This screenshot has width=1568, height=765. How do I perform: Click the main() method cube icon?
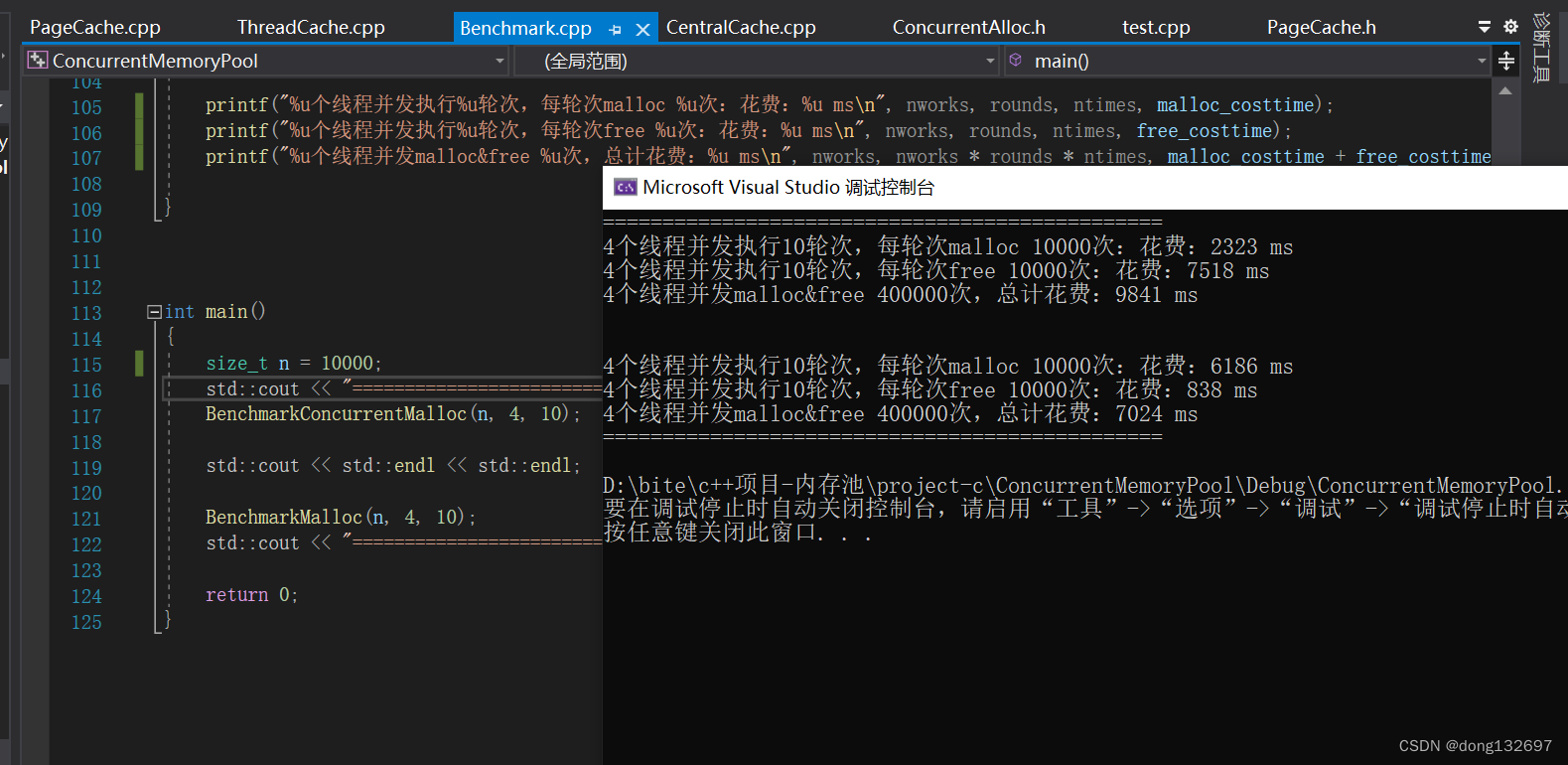pos(1016,61)
